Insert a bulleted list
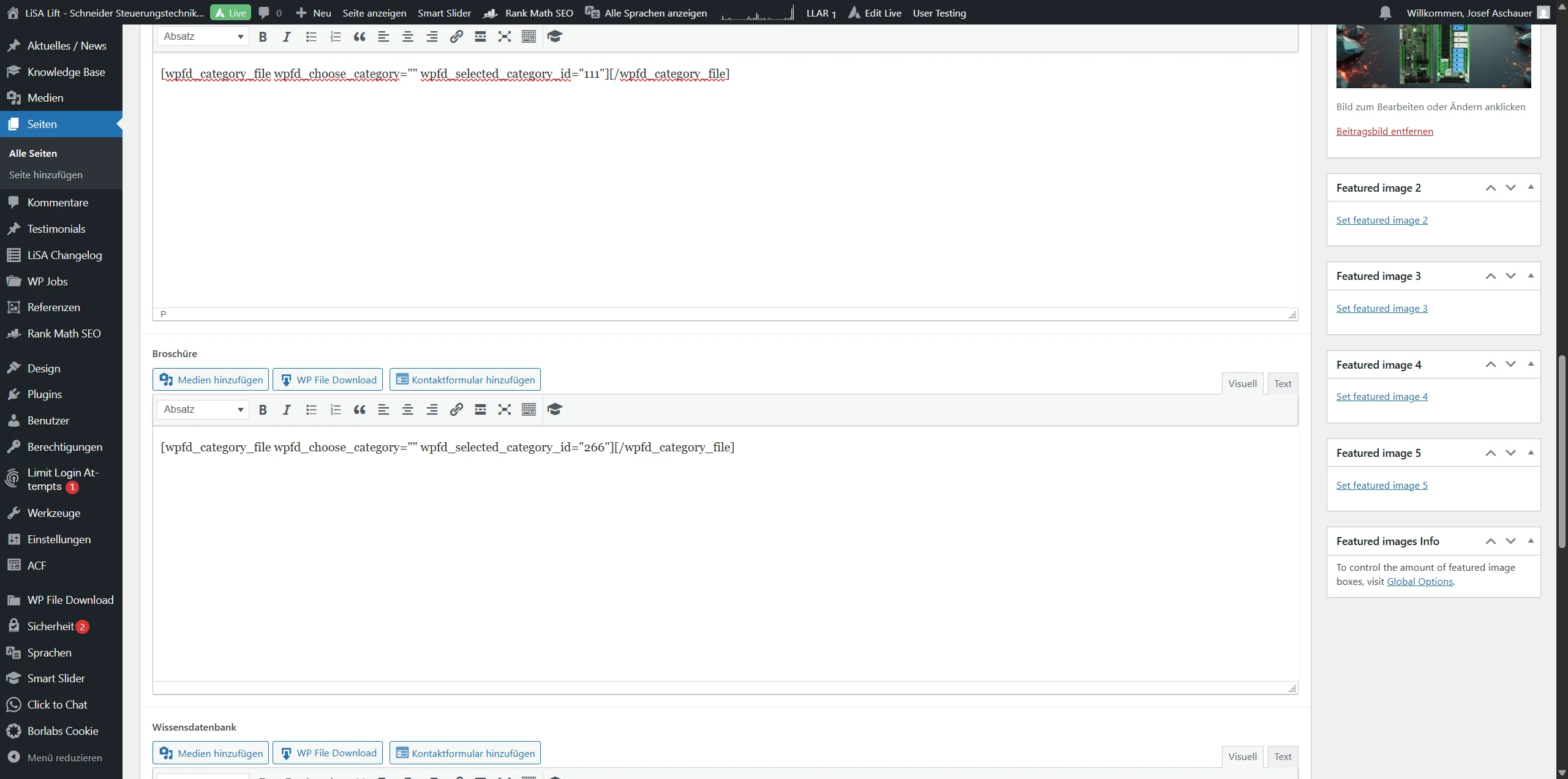 pyautogui.click(x=311, y=409)
